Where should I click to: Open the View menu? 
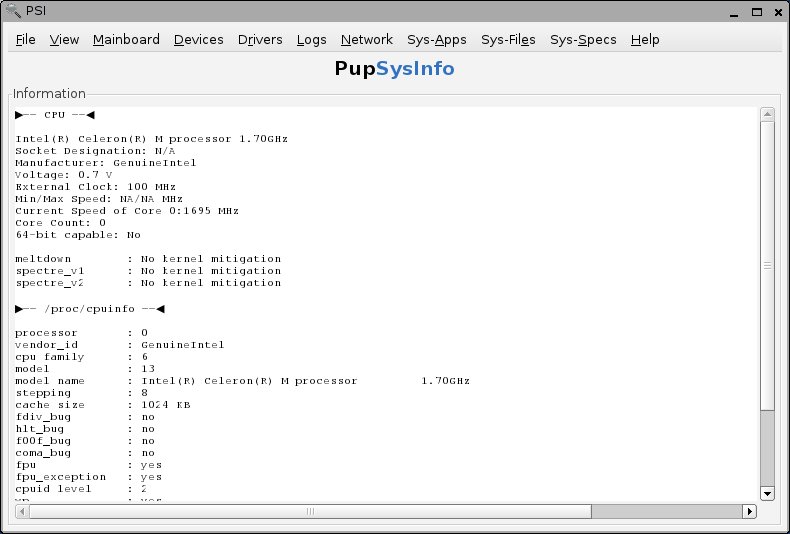coord(64,39)
